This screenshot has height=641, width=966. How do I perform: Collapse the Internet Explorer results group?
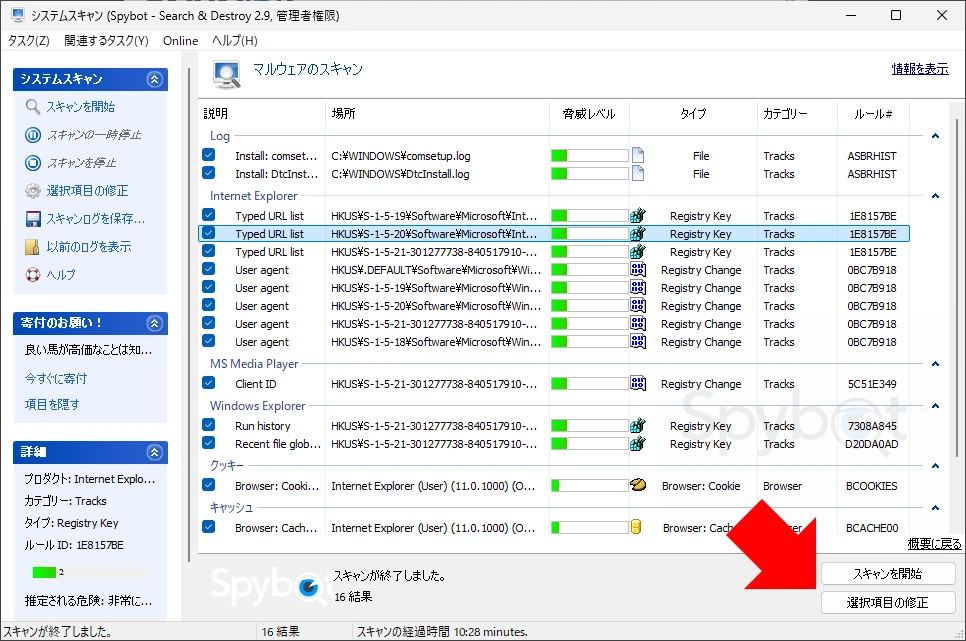[935, 196]
